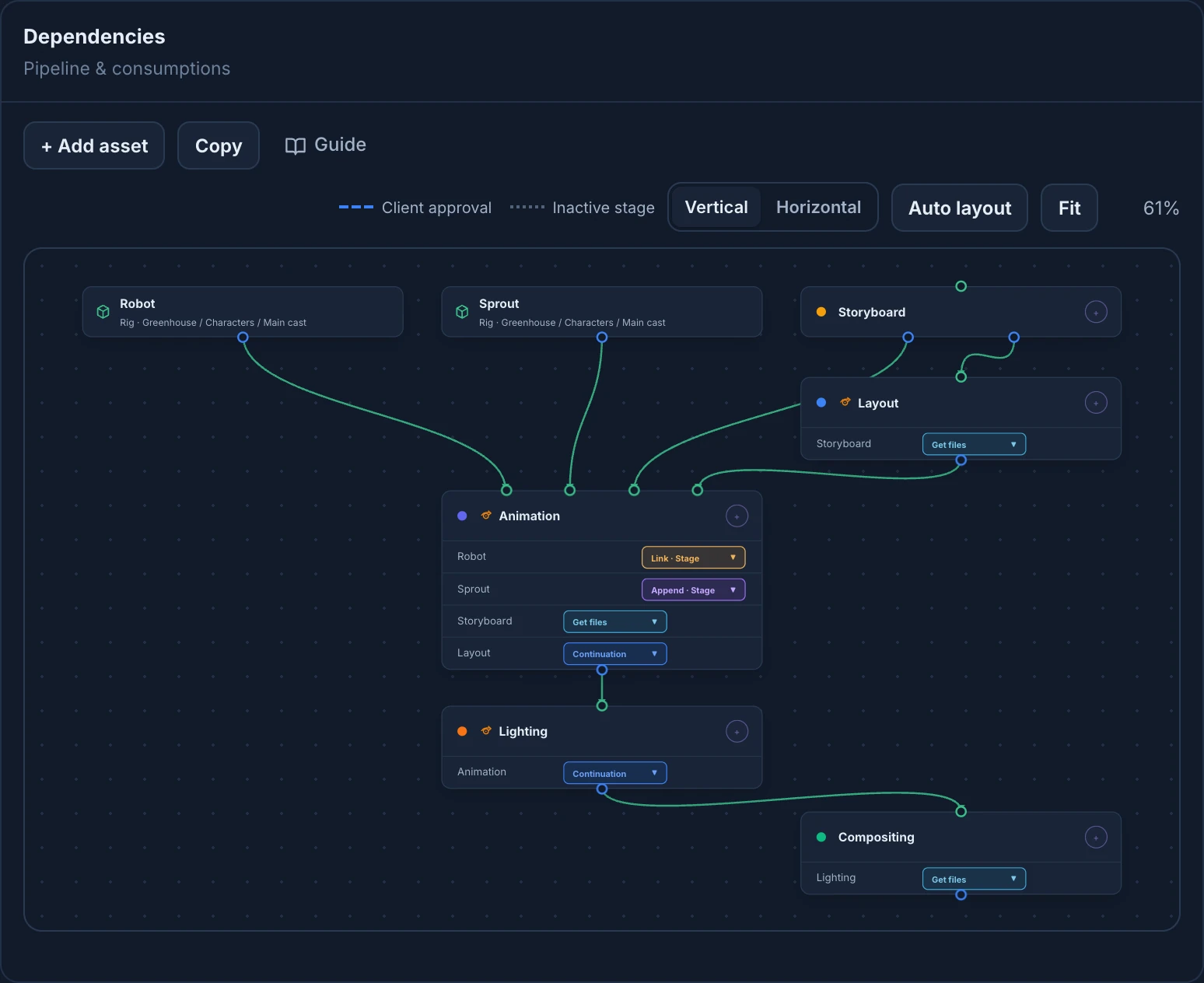This screenshot has height=983, width=1204.
Task: Click the plus circle on Layout node
Action: (x=1096, y=403)
